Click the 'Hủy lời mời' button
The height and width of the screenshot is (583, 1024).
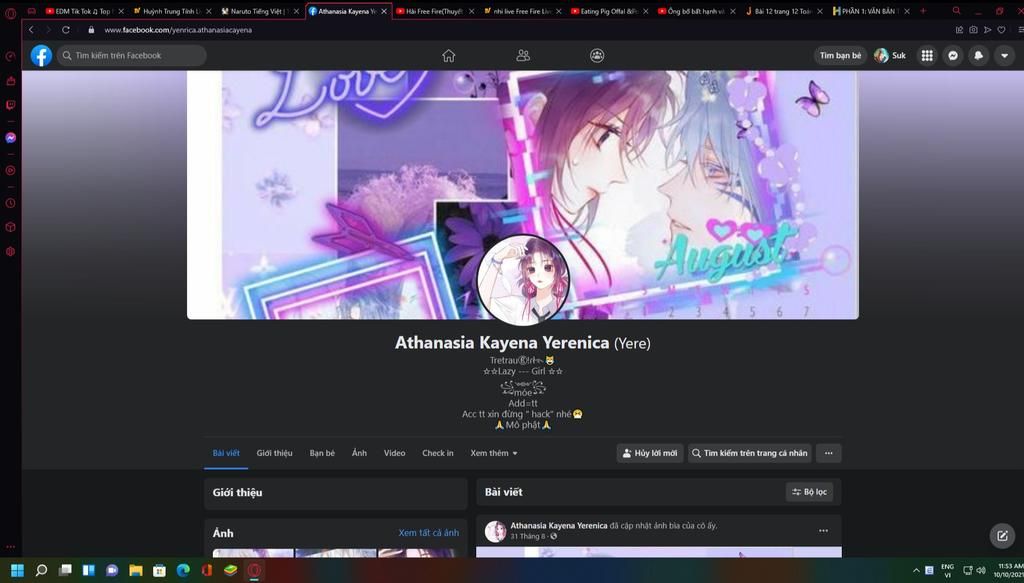tap(650, 453)
